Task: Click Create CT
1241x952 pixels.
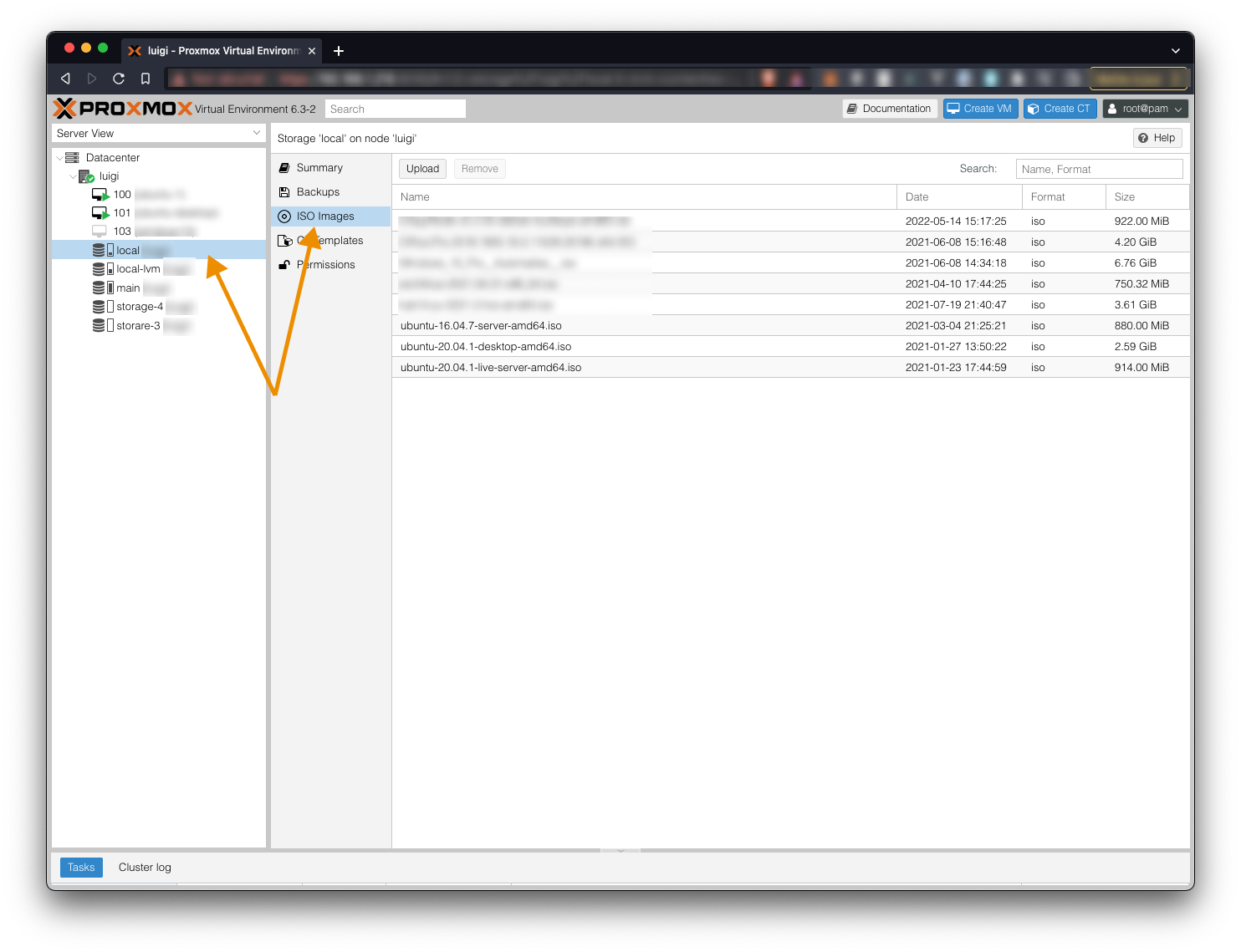Action: (1060, 109)
